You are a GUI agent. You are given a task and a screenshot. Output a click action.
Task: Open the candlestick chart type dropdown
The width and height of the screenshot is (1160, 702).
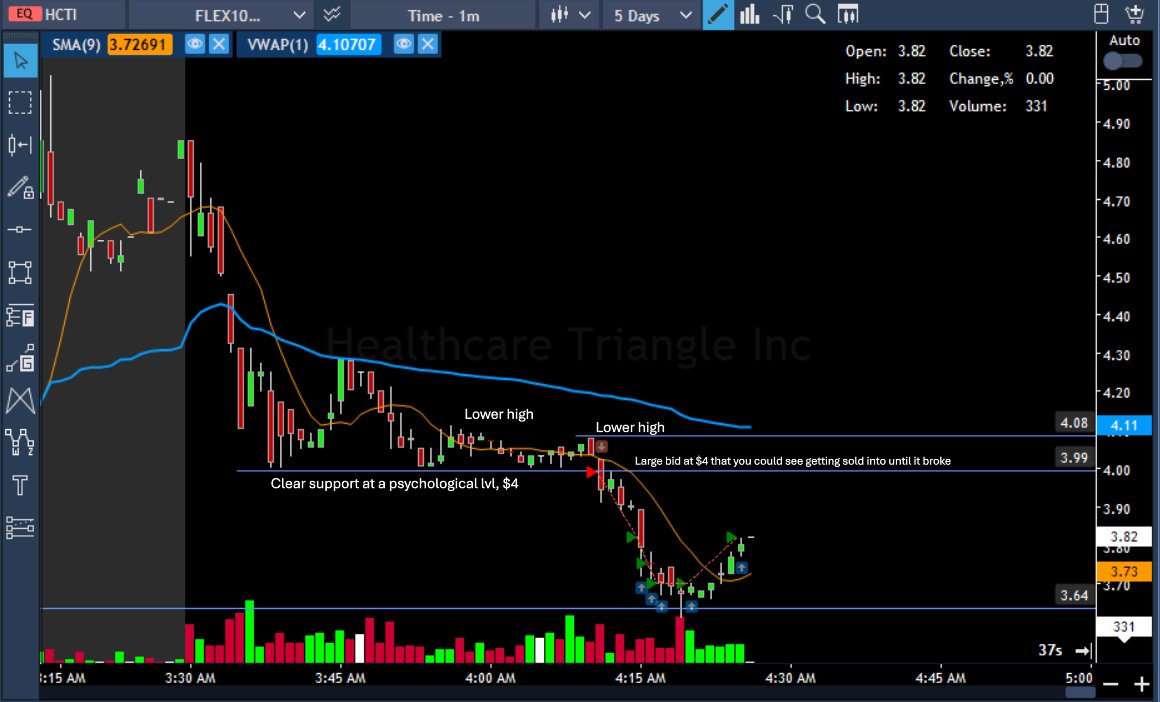click(x=569, y=15)
